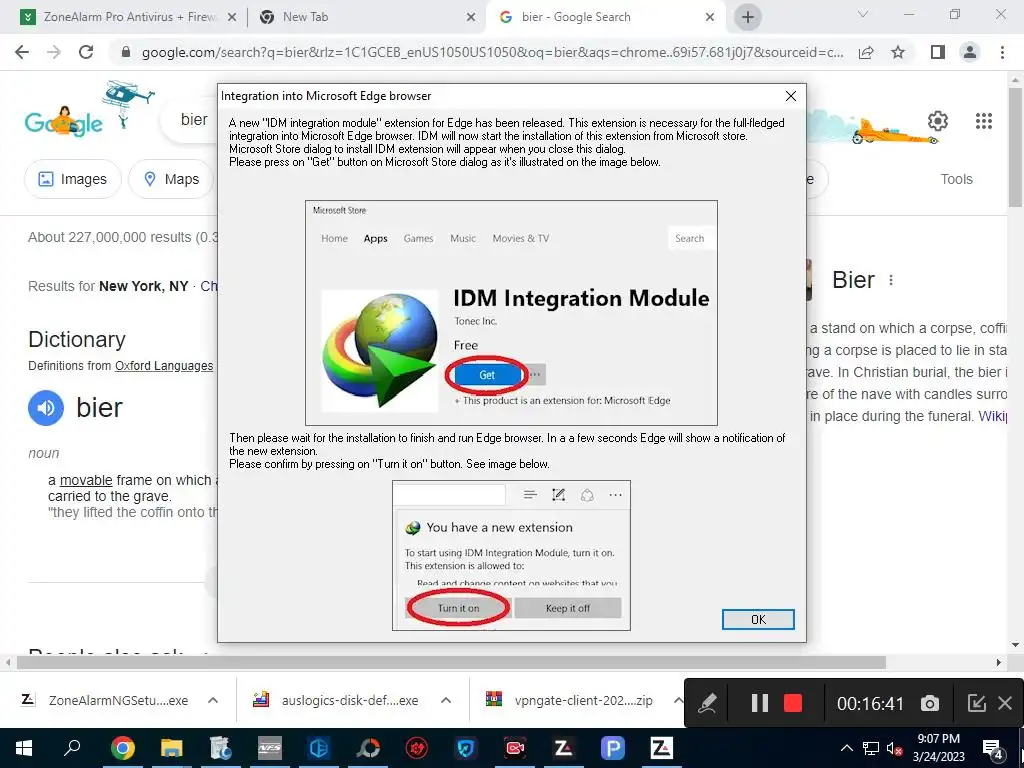1024x768 pixels.
Task: Open the tab search chevron
Action: [x=863, y=14]
